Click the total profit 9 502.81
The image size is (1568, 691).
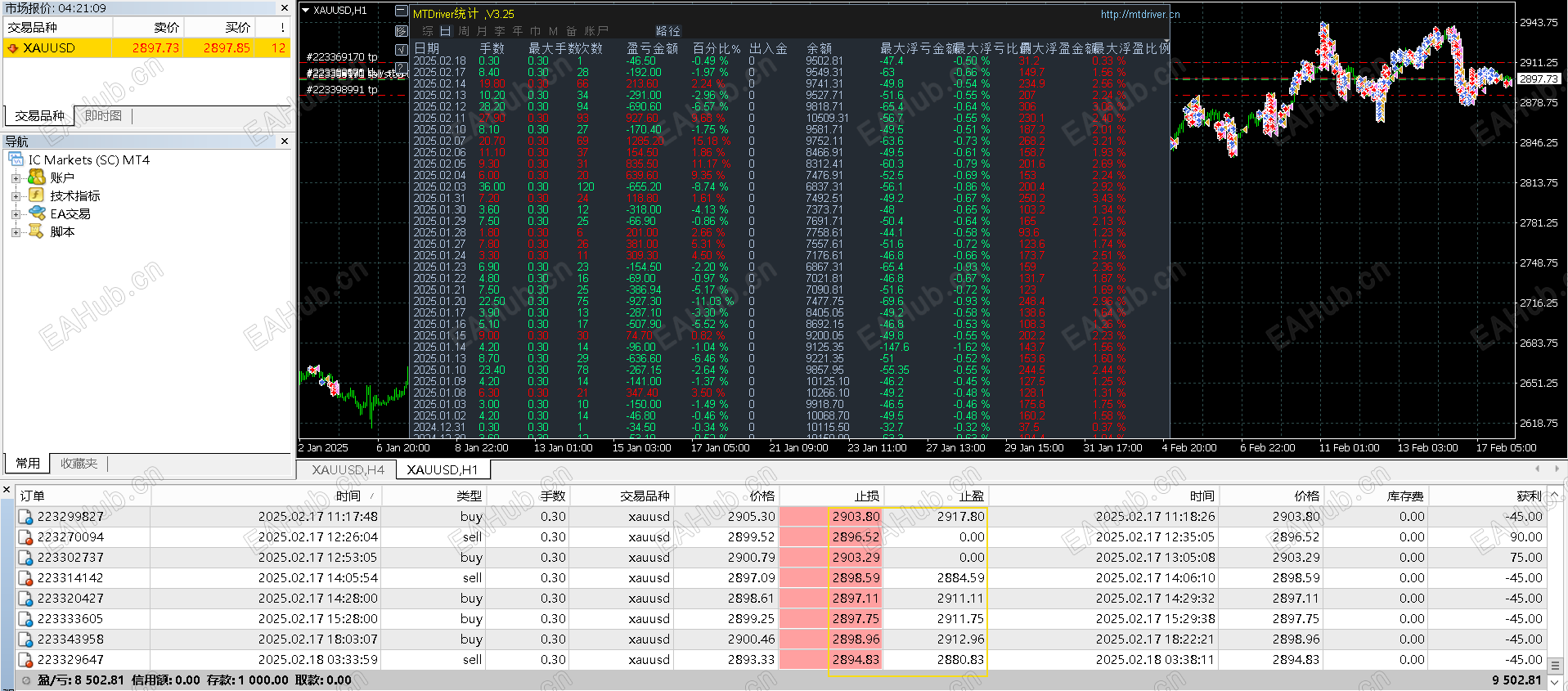click(x=1516, y=680)
